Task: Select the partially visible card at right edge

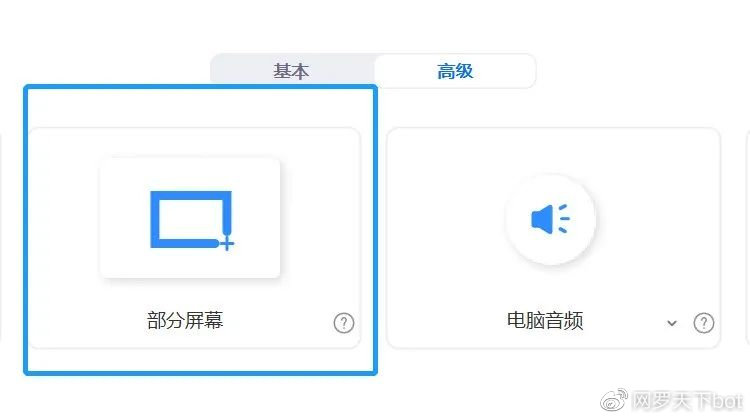Action: [x=748, y=238]
